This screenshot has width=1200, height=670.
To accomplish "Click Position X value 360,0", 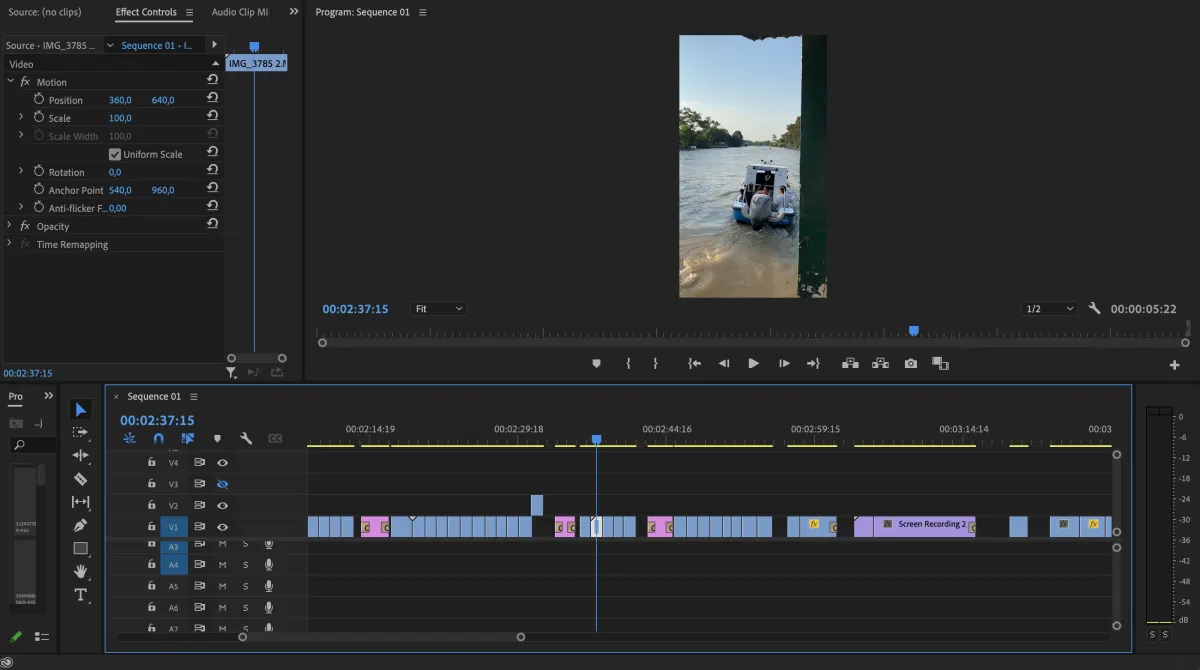I will click(120, 100).
